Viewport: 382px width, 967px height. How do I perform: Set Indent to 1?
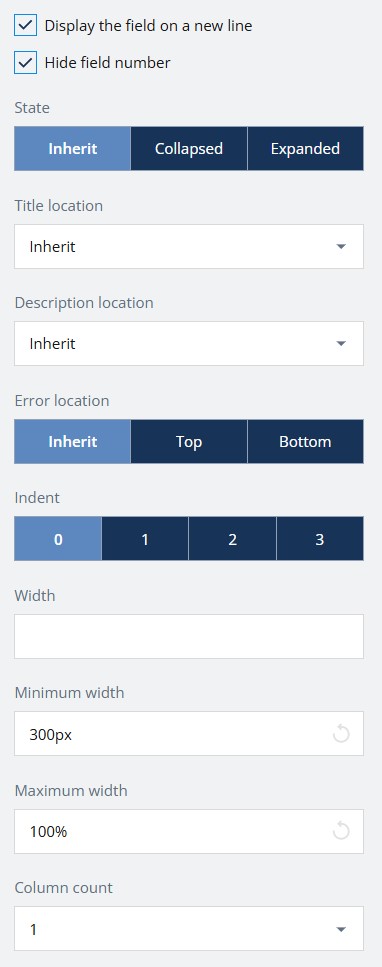coord(145,539)
